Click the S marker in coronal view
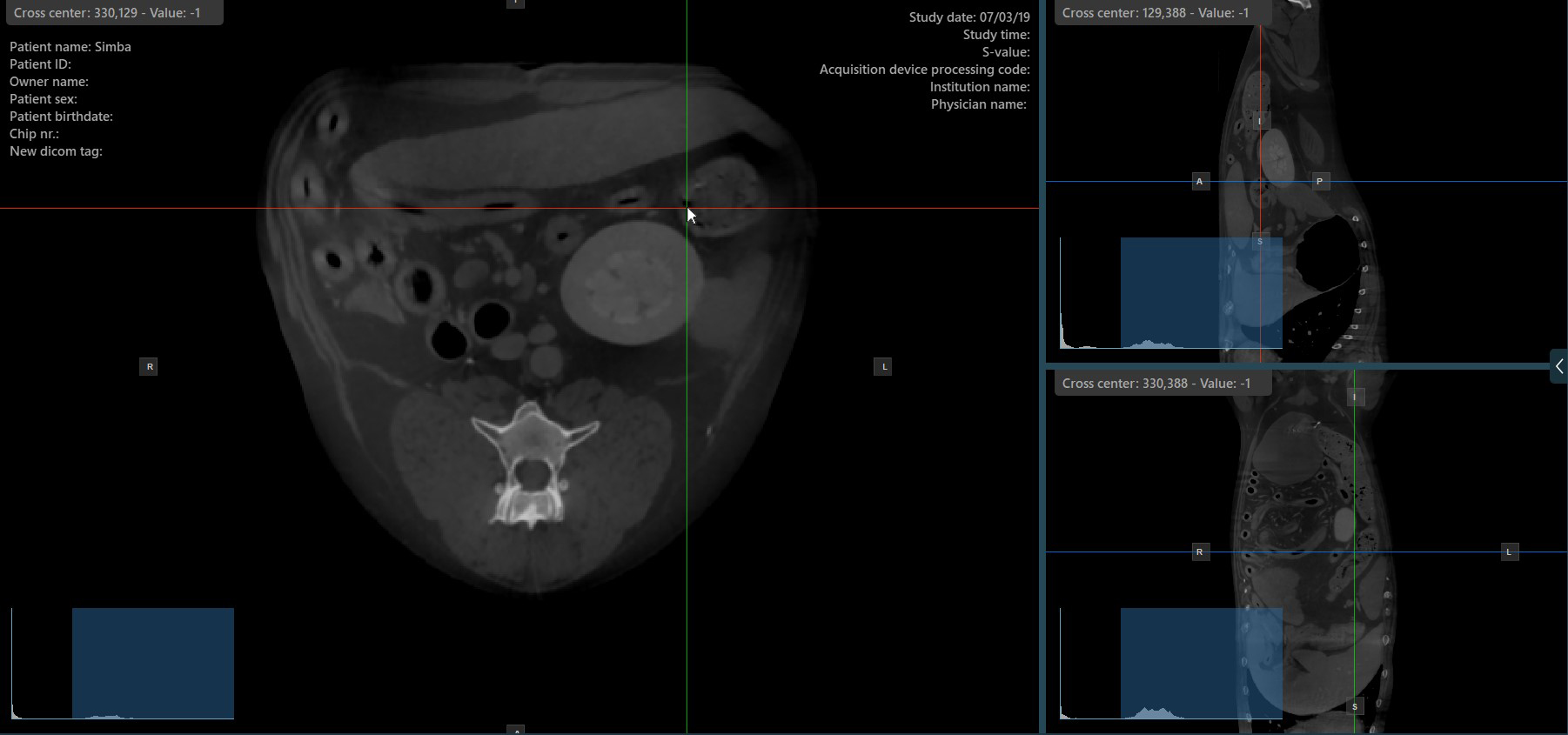1568x735 pixels. coord(1355,707)
